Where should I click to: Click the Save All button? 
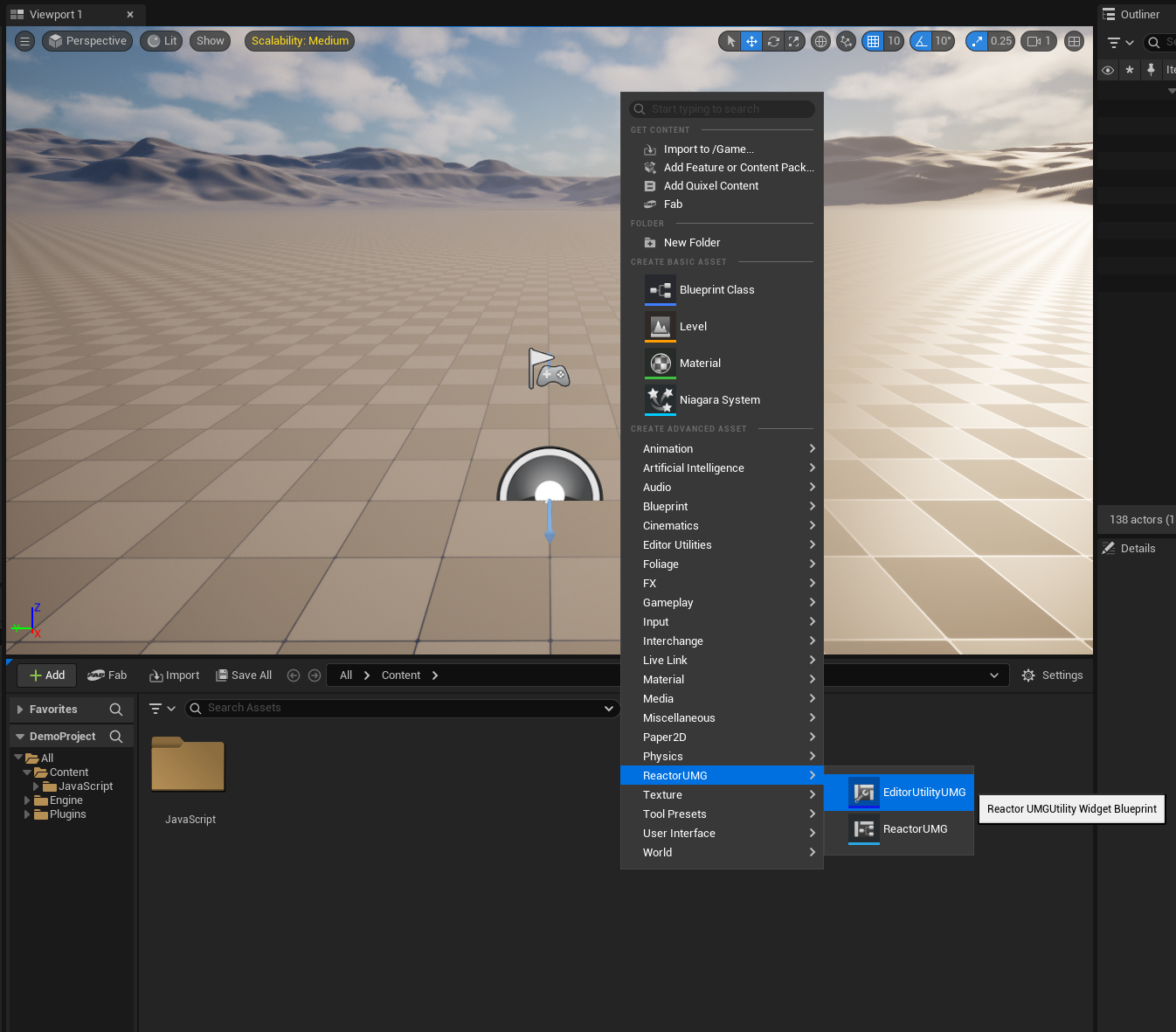pos(244,675)
